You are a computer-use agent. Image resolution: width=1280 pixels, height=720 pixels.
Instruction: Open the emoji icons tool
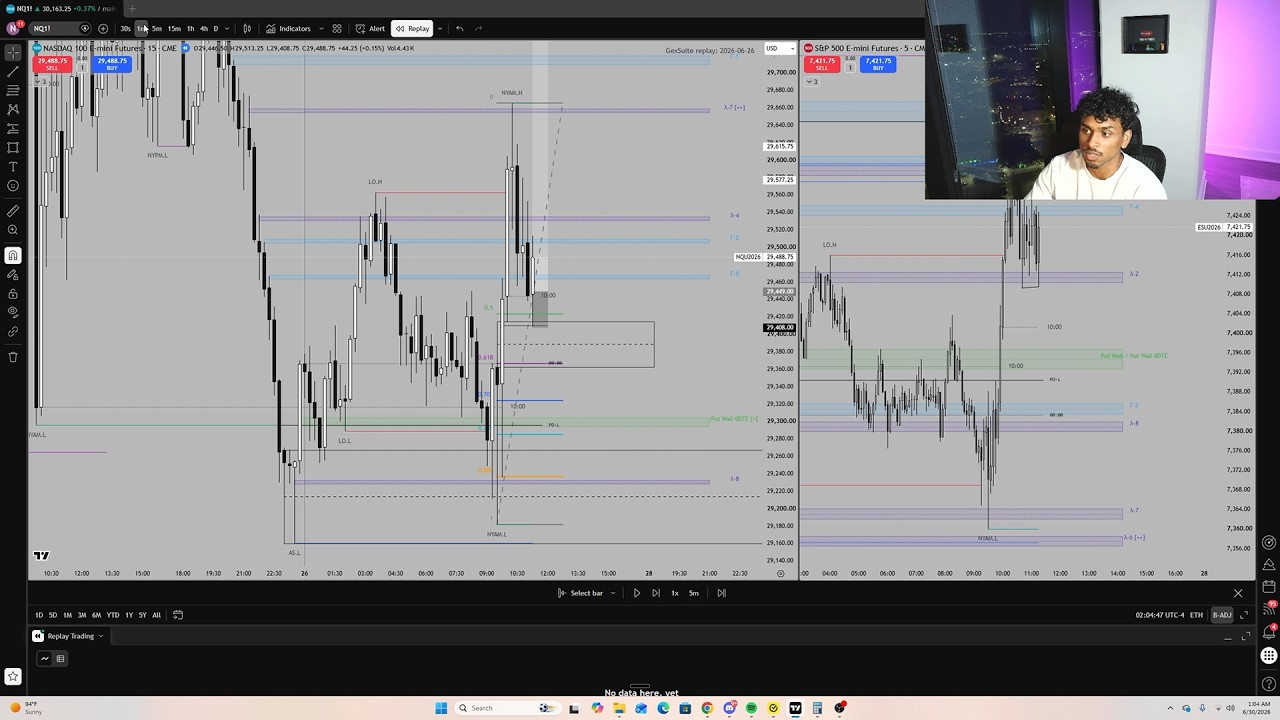13,185
